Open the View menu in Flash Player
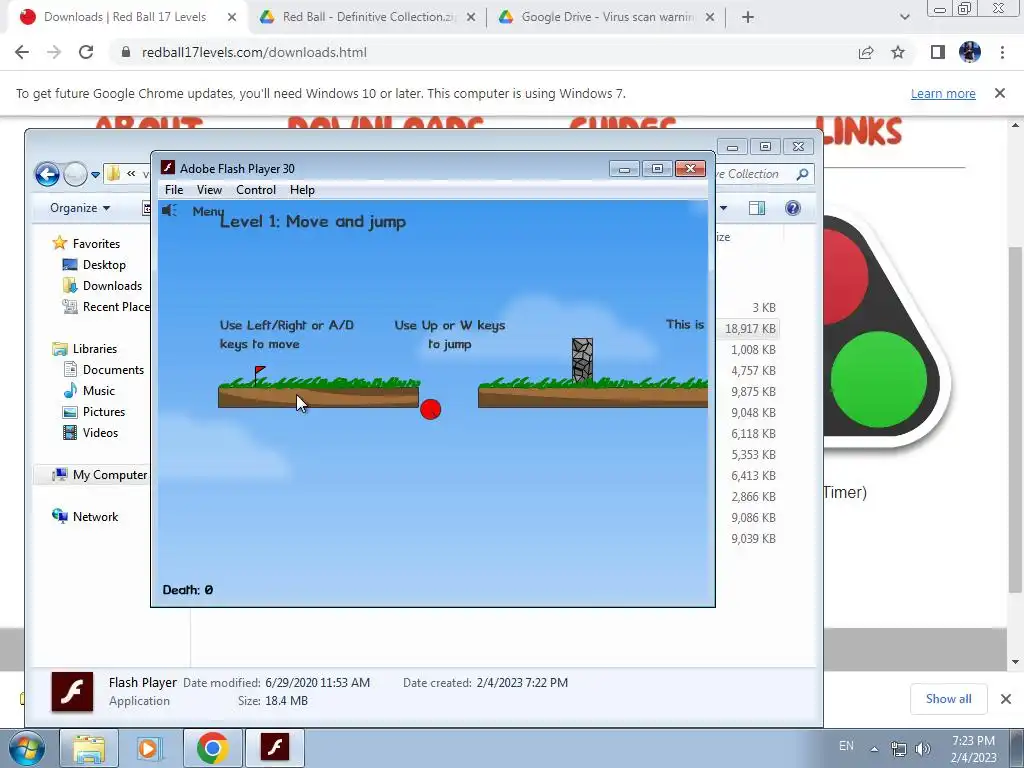This screenshot has width=1024, height=768. 209,189
